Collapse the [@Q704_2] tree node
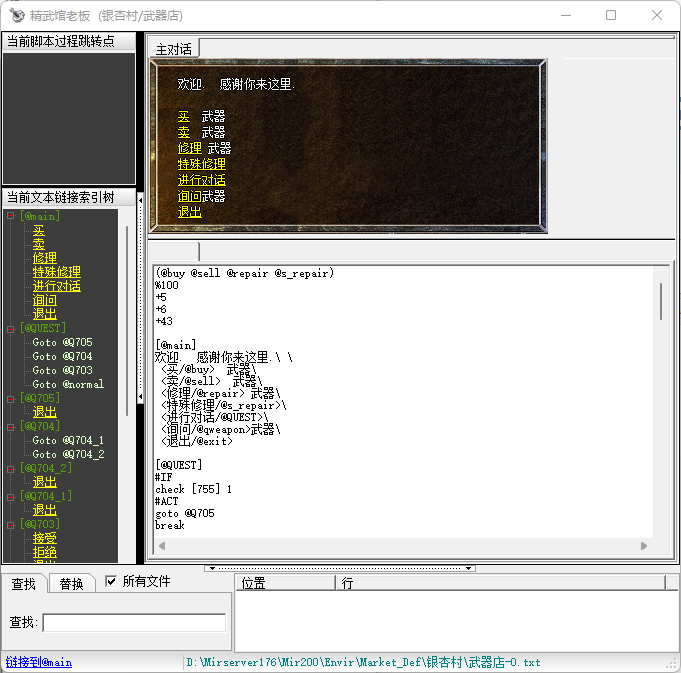Image resolution: width=681 pixels, height=673 pixels. coord(11,469)
